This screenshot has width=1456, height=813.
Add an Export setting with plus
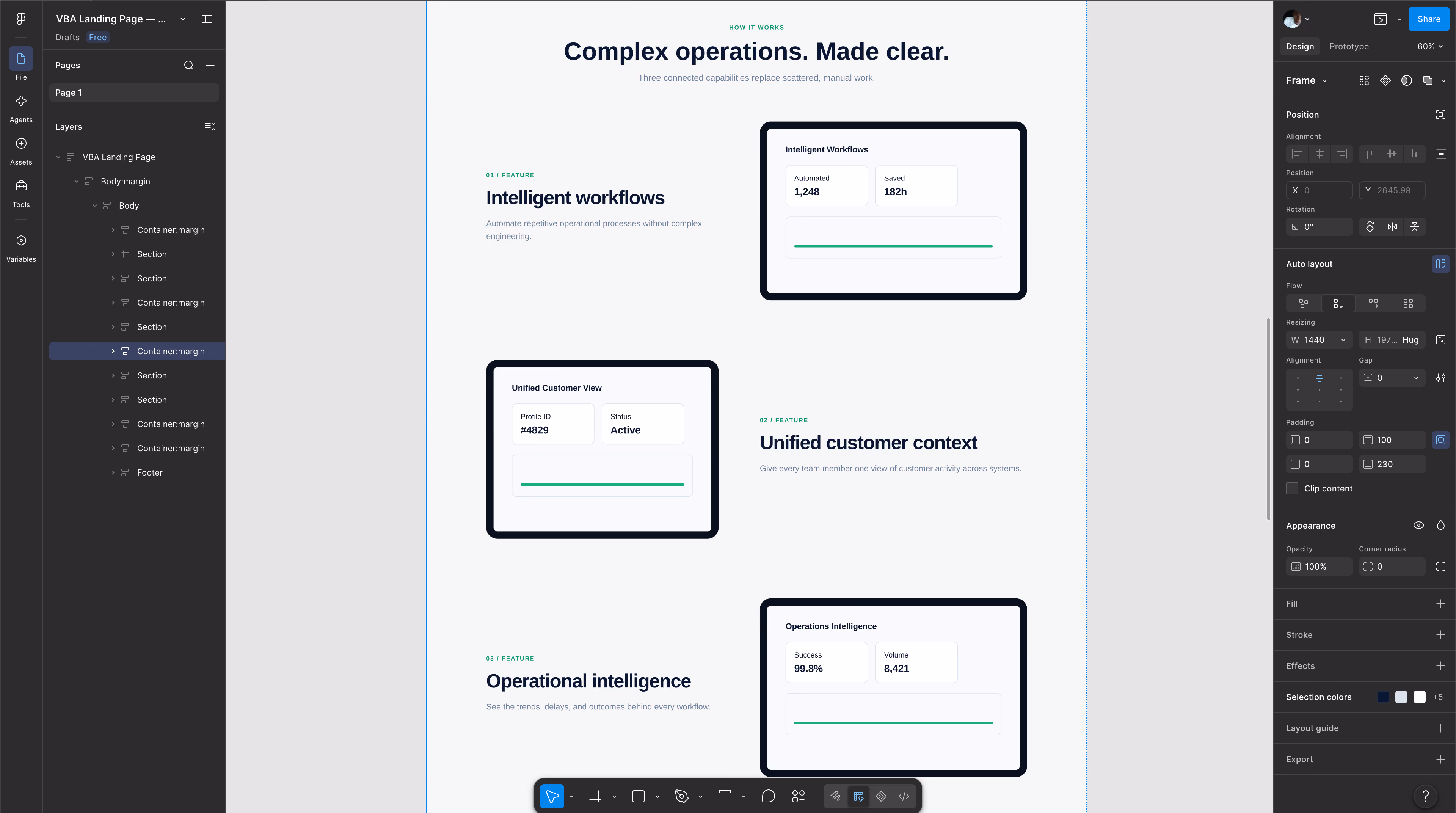pyautogui.click(x=1441, y=759)
